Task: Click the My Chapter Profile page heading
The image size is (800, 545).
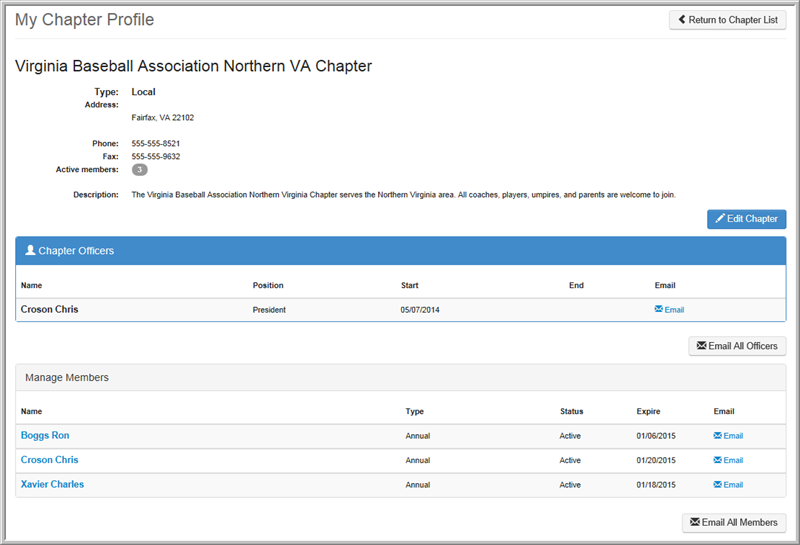Action: coord(84,19)
